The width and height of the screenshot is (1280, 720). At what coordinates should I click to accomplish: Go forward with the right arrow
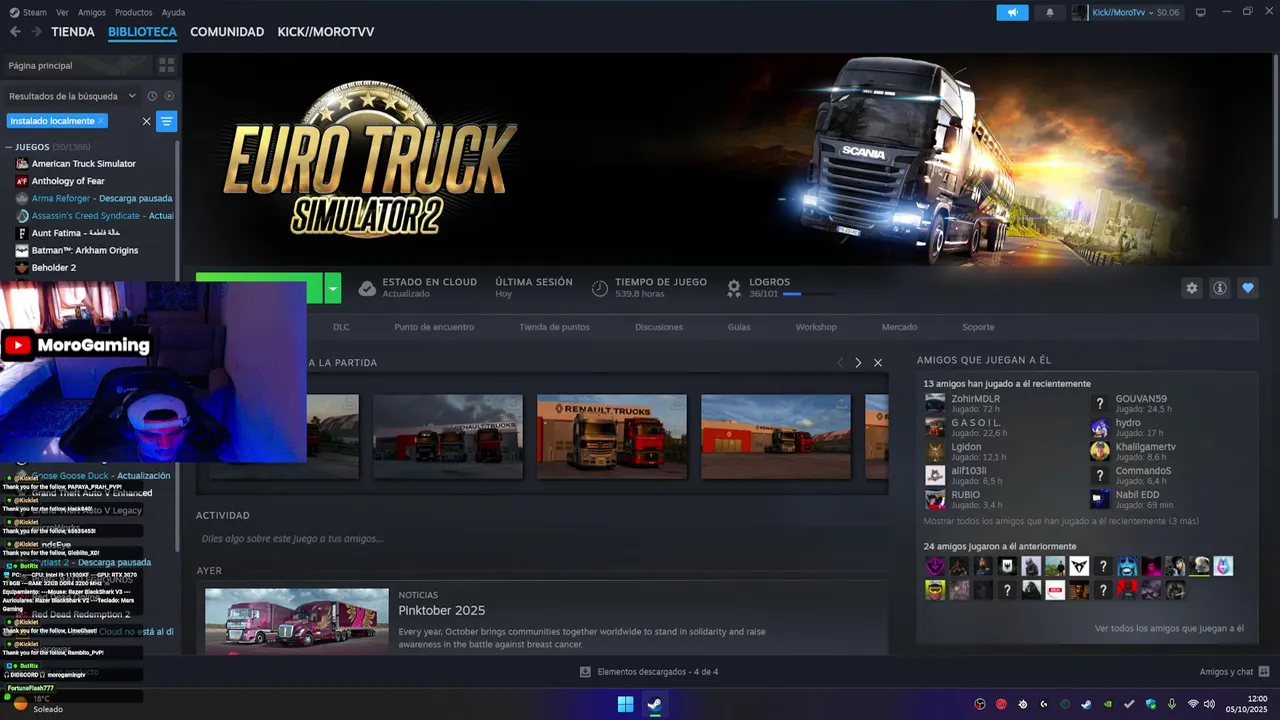coord(36,32)
